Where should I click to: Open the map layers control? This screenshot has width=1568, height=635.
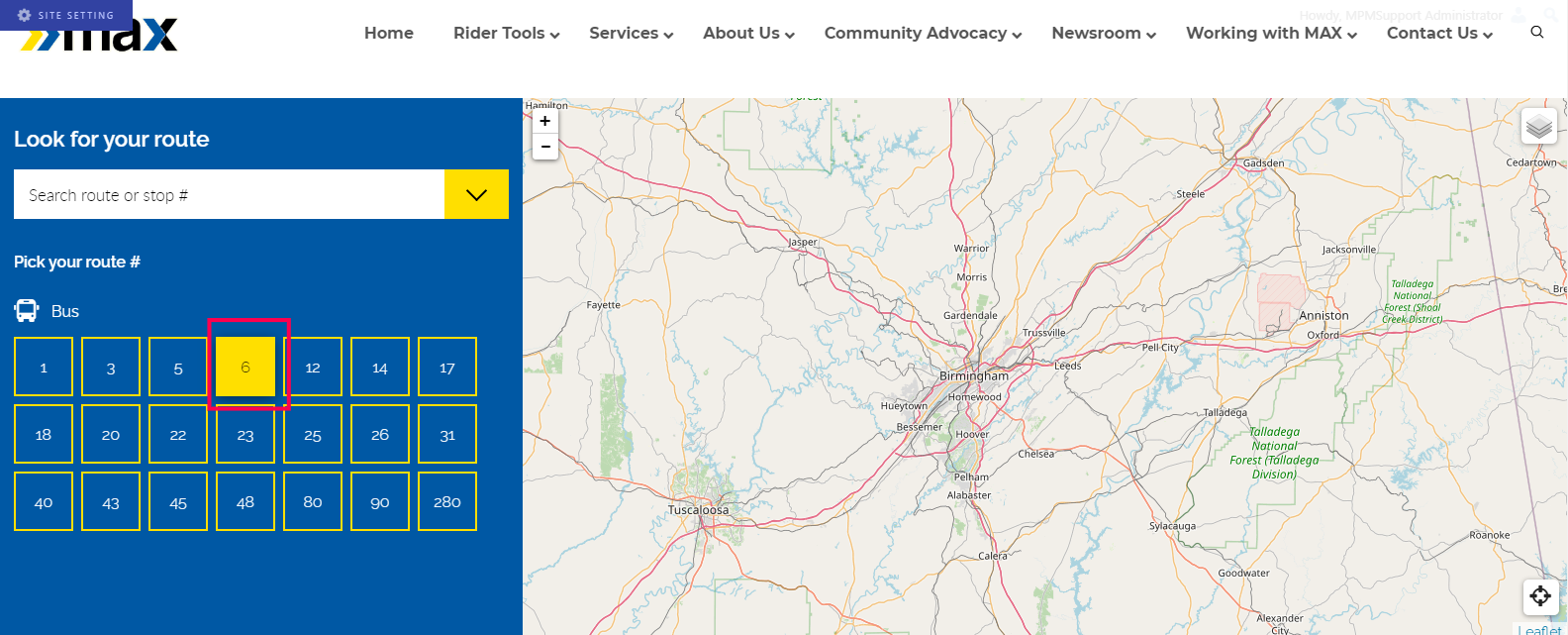coord(1538,126)
